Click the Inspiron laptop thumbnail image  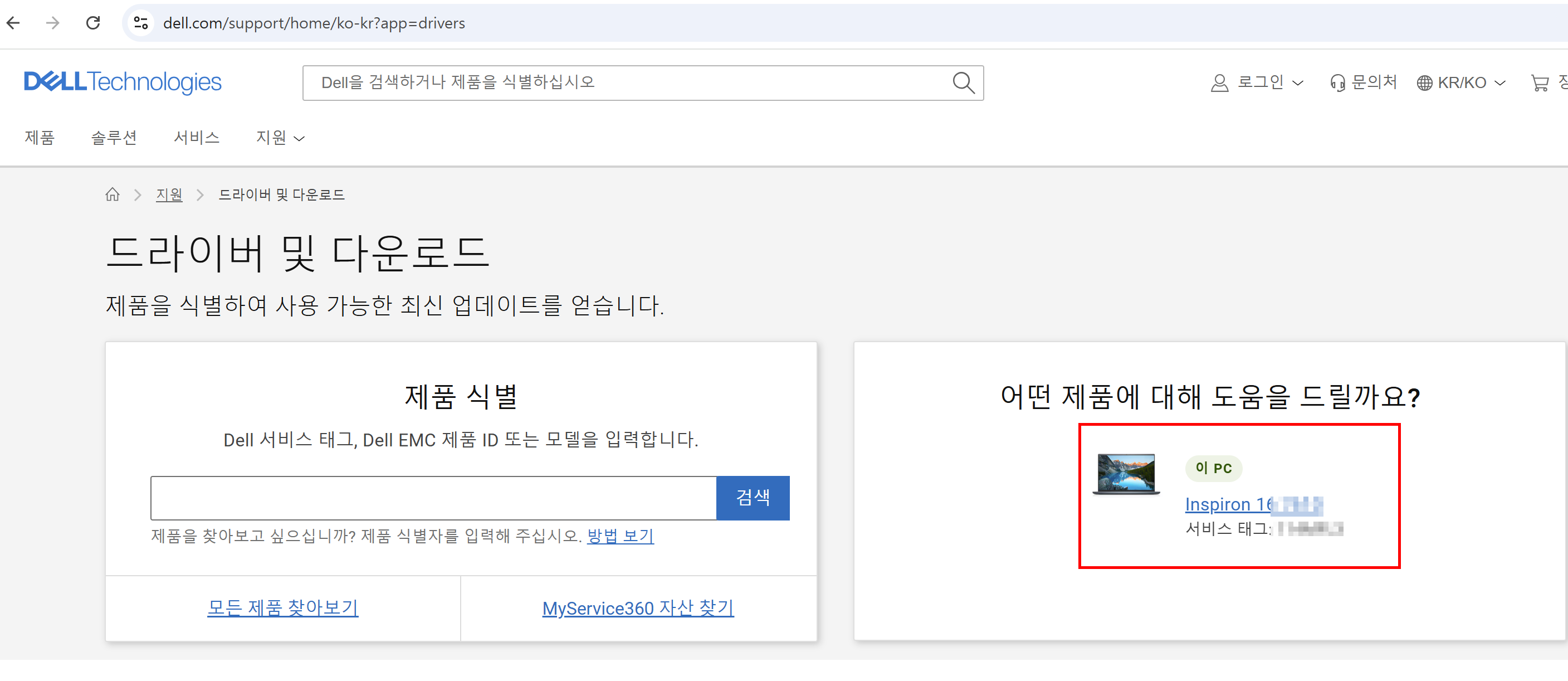point(1126,473)
